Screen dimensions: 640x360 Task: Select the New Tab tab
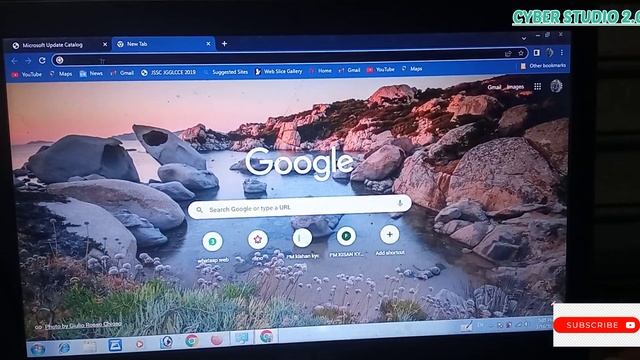(x=163, y=44)
